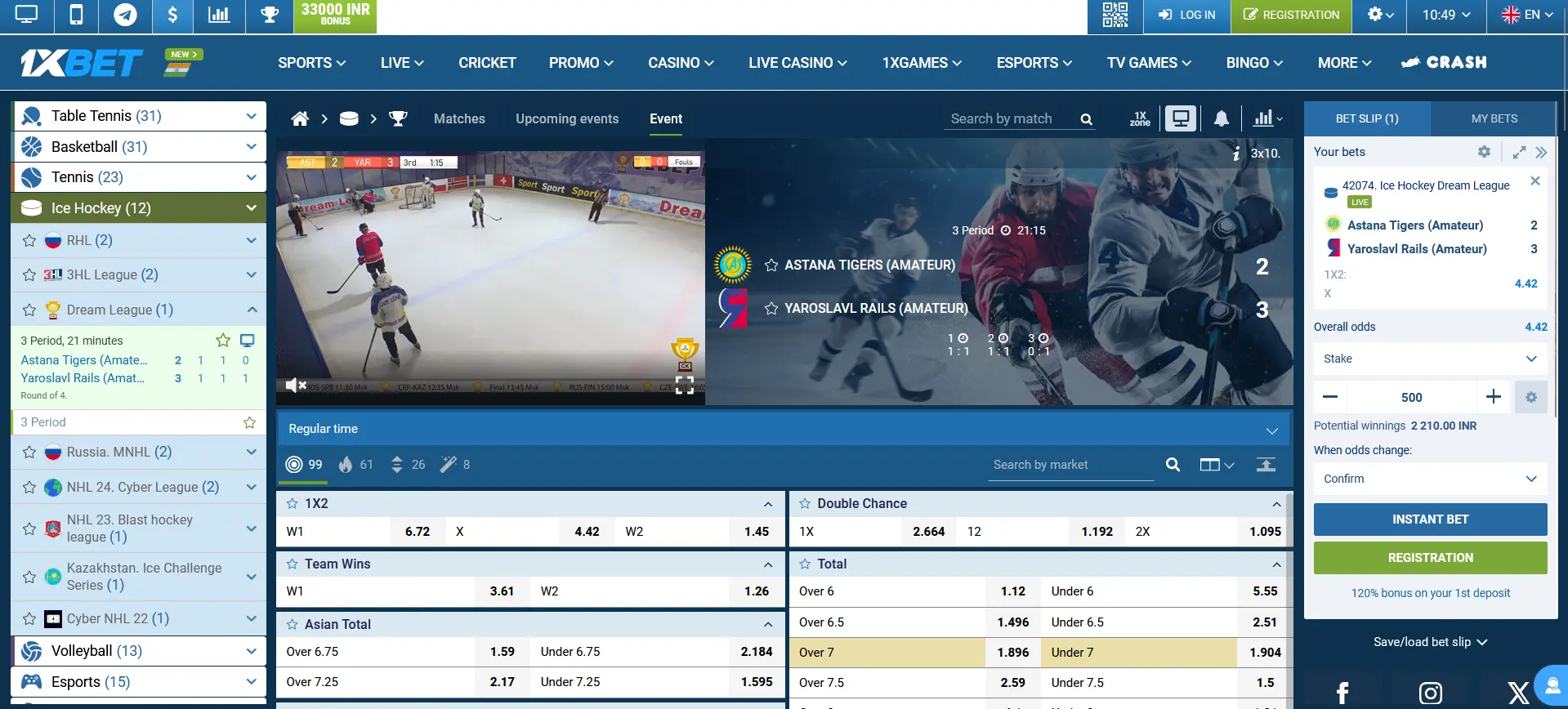Favorite Russia. MNHL with its star
This screenshot has height=709, width=1568.
point(29,453)
